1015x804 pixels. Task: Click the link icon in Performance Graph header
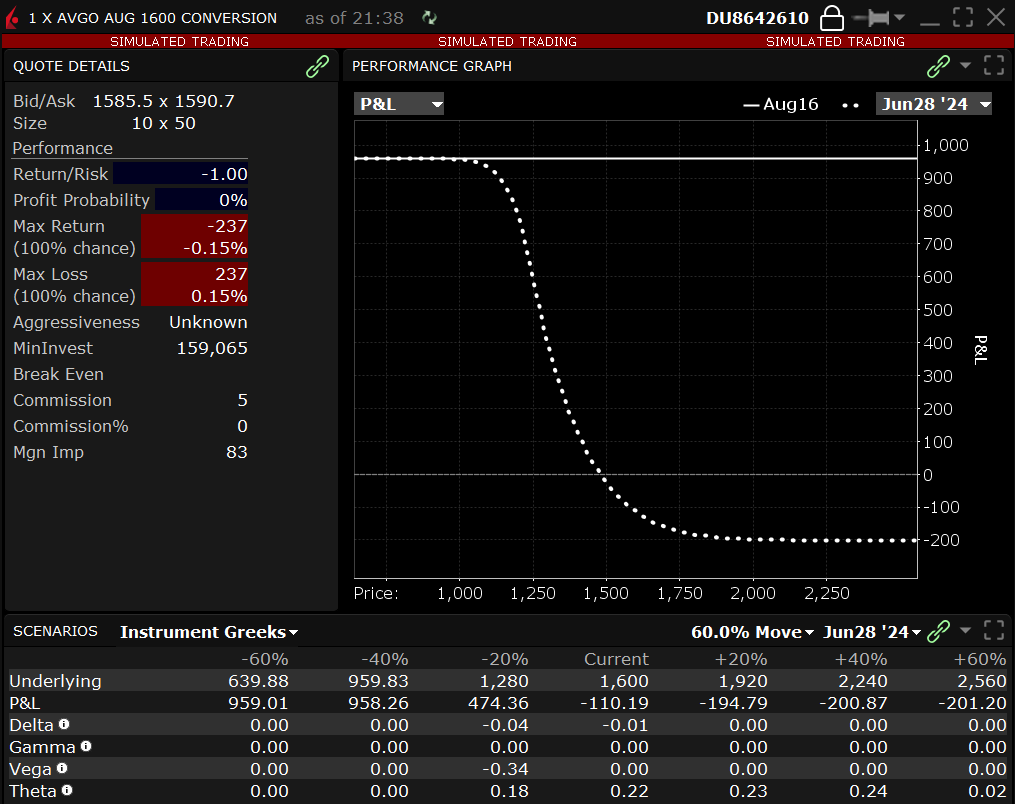click(938, 66)
